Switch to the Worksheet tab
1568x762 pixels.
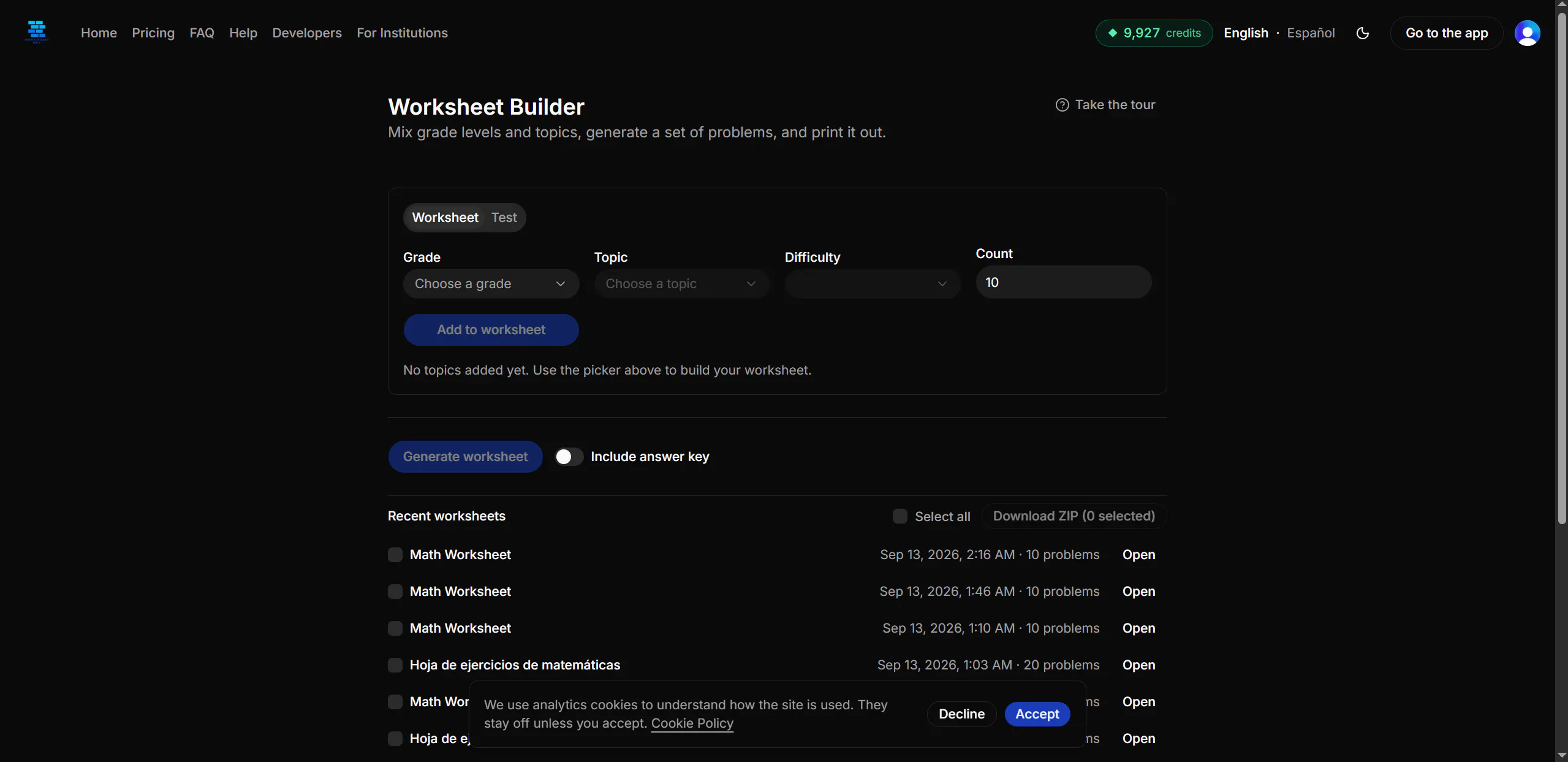pos(445,218)
